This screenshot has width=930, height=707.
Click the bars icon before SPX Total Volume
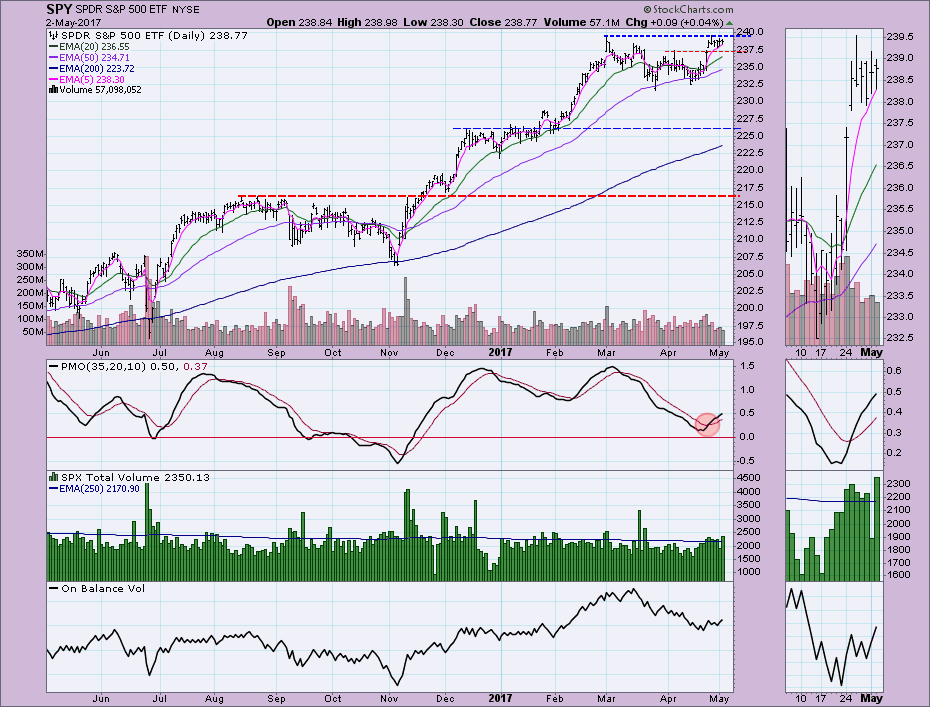coord(53,477)
